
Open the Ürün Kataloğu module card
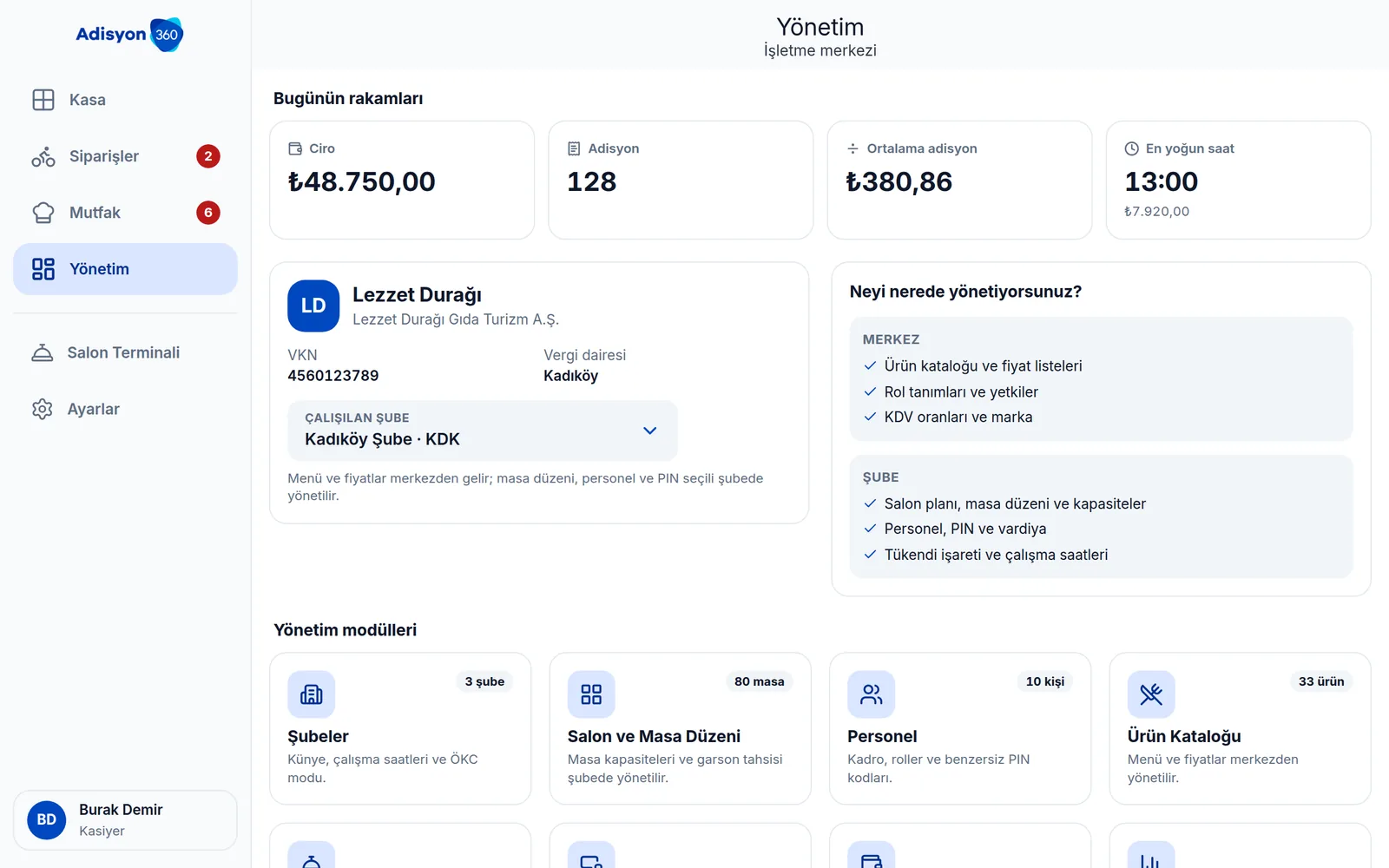point(1240,729)
